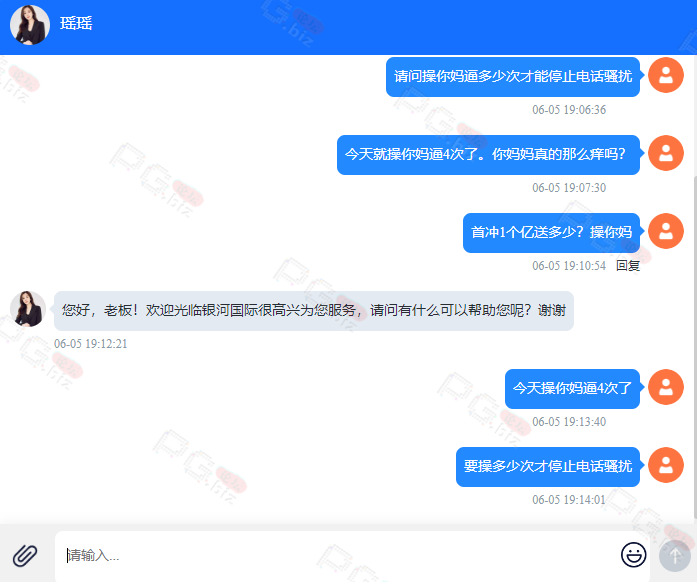The height and width of the screenshot is (582, 697).
Task: Click the 回复 reply link
Action: point(628,266)
